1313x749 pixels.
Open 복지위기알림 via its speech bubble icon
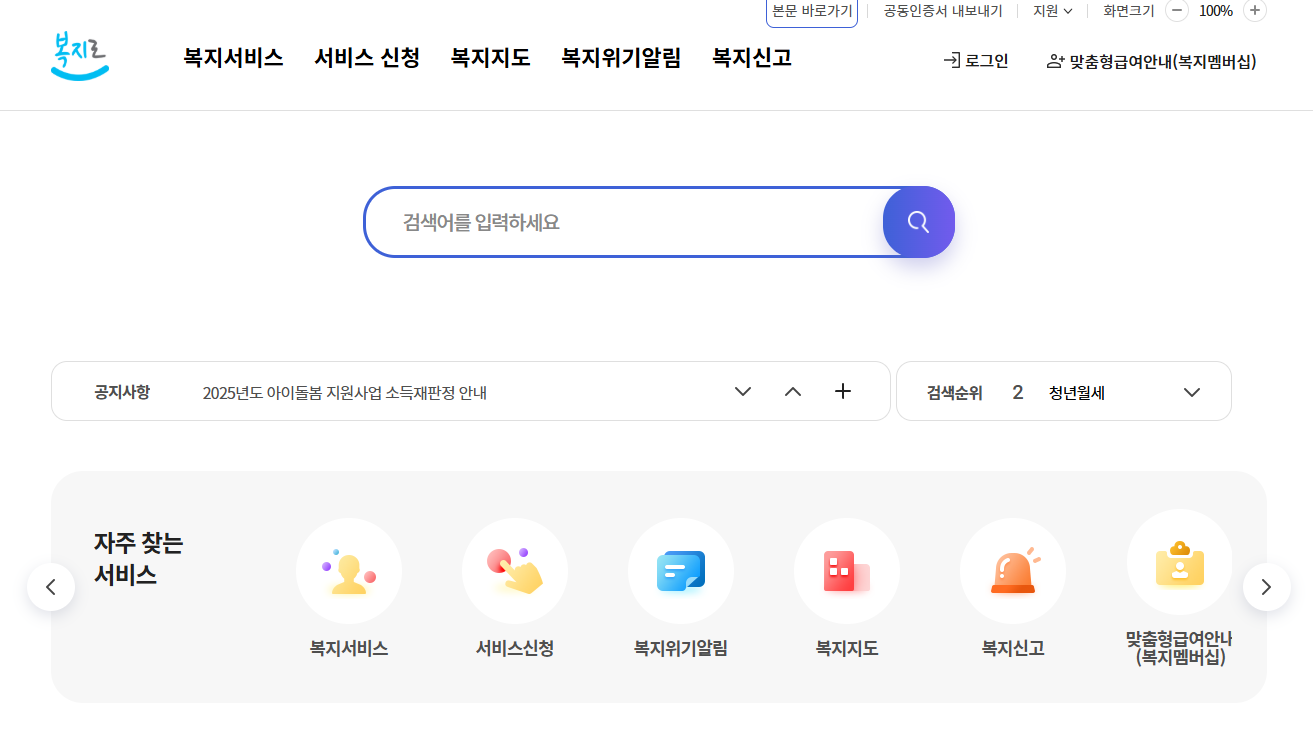[x=681, y=570]
